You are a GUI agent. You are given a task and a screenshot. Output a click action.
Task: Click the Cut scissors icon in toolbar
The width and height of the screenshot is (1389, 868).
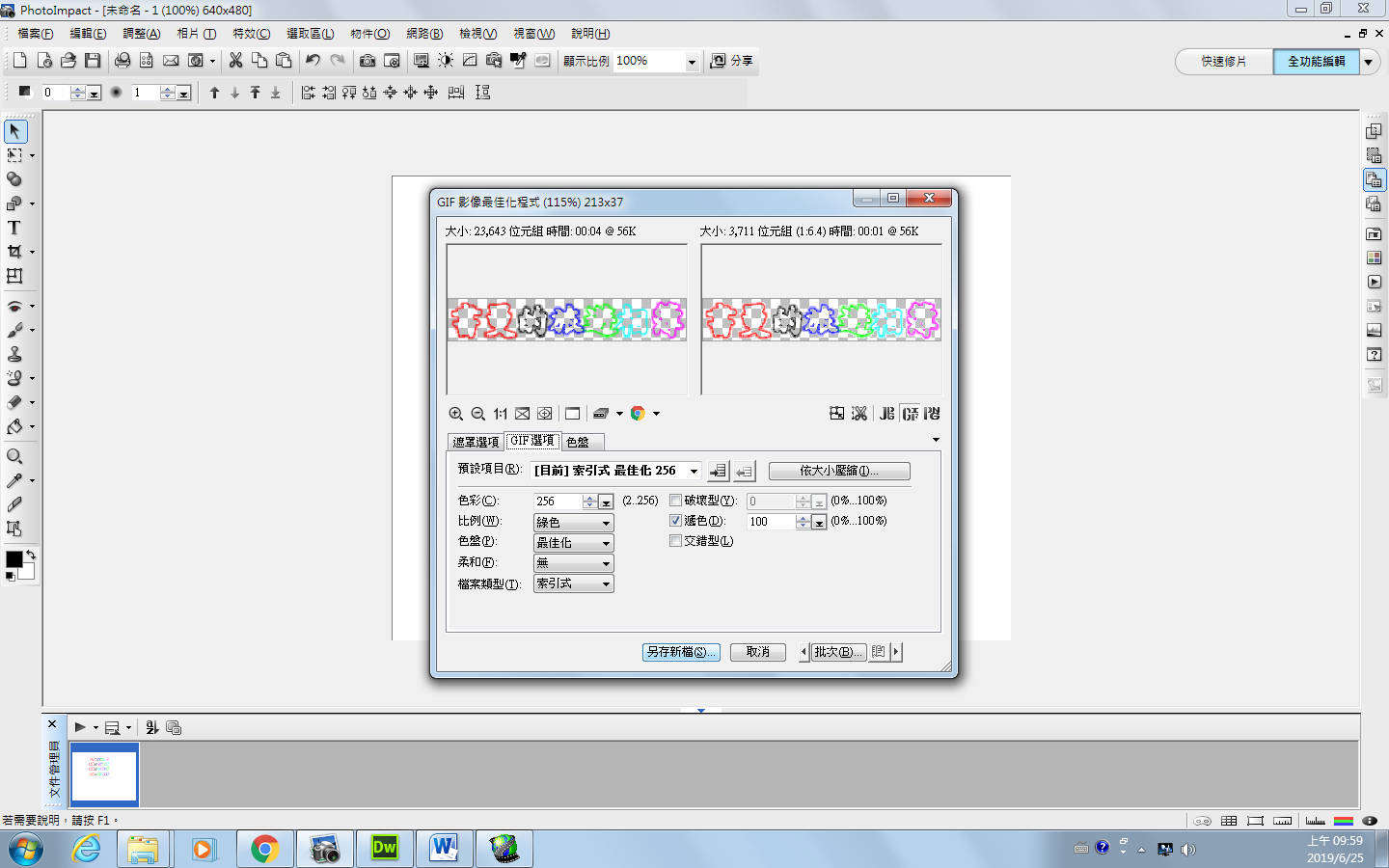point(235,61)
